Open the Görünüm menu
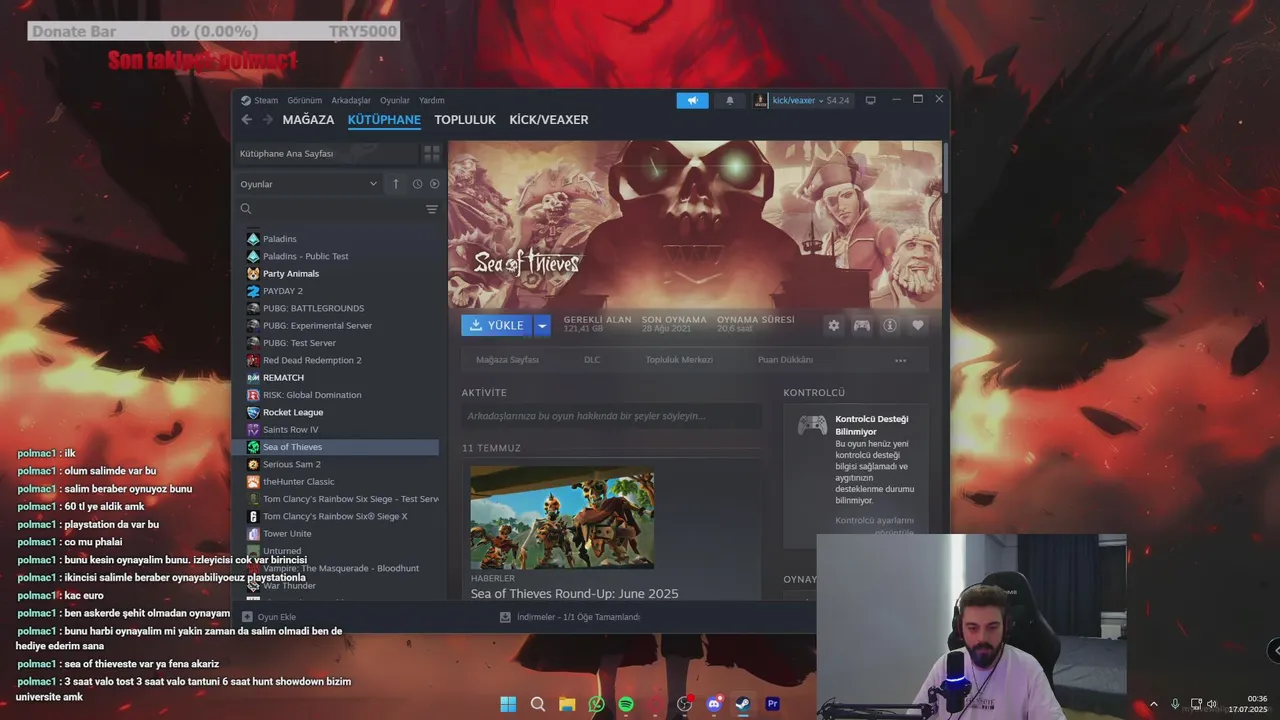 (305, 100)
